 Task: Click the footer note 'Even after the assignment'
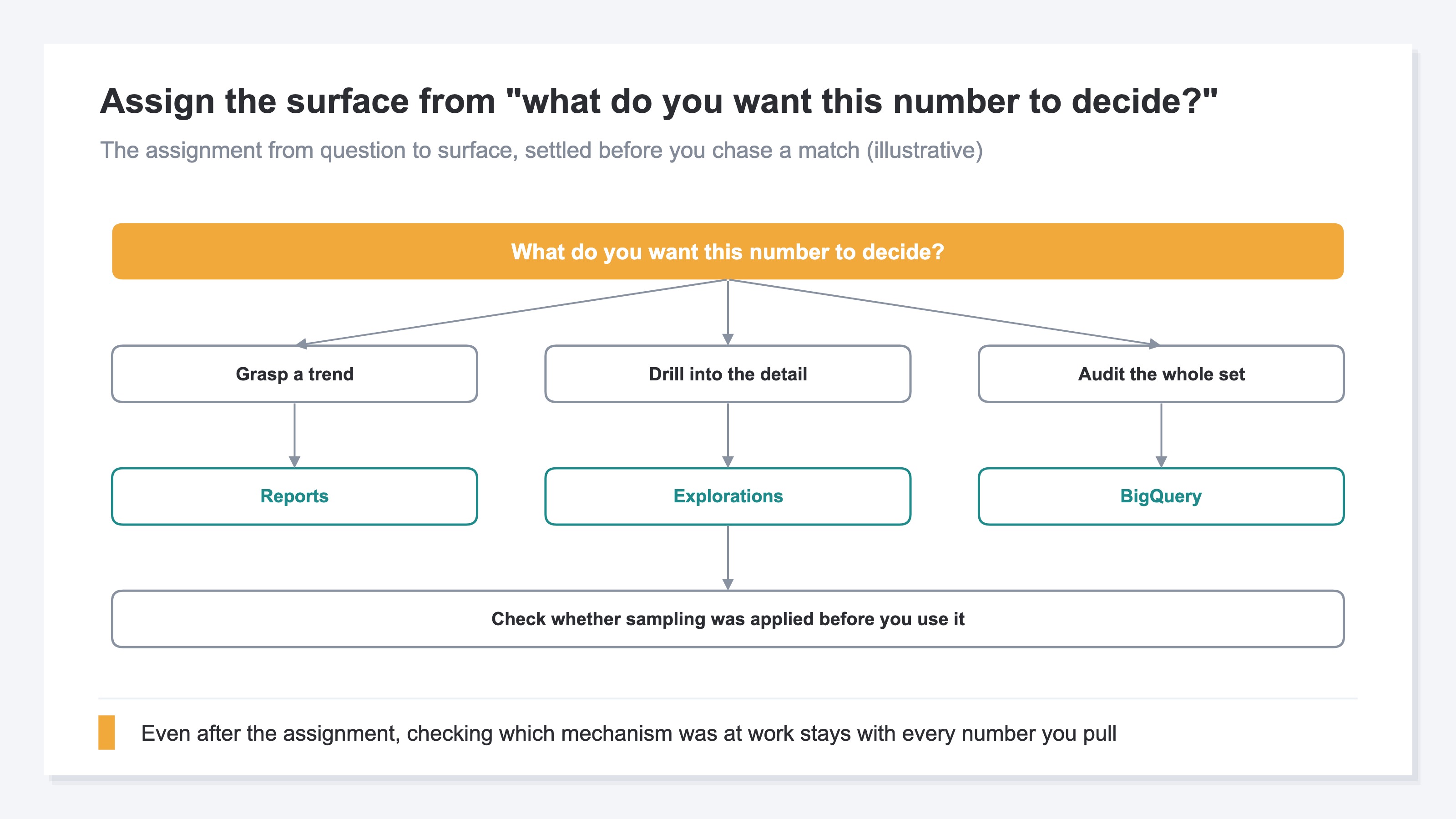pyautogui.click(x=628, y=733)
